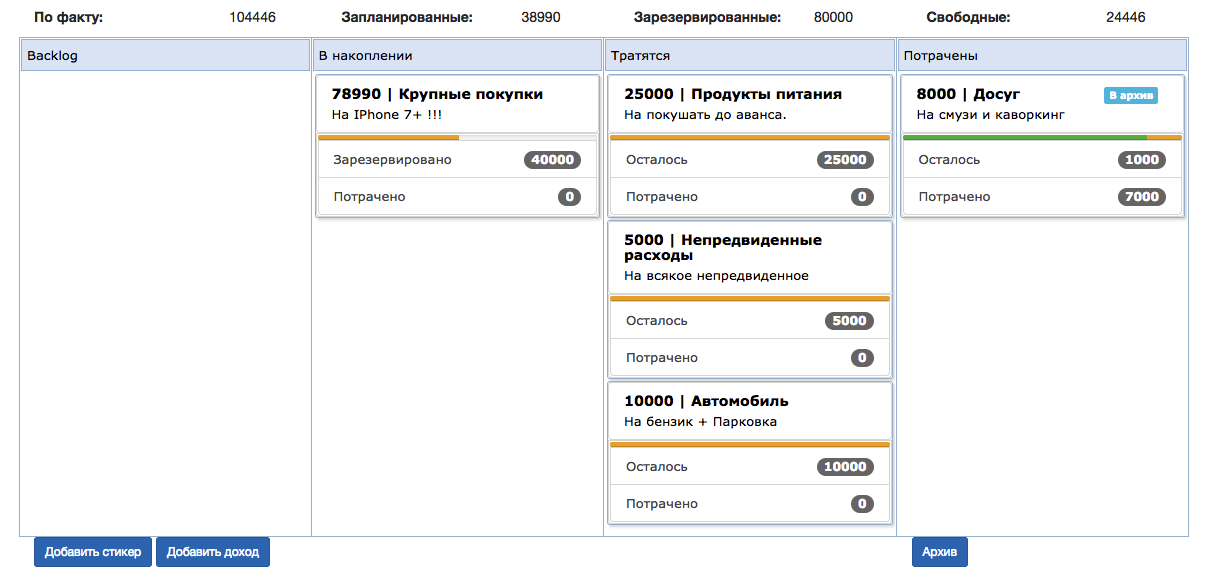Click the progress bar on Крупные покупки card
The height and width of the screenshot is (583, 1207).
pos(458,137)
